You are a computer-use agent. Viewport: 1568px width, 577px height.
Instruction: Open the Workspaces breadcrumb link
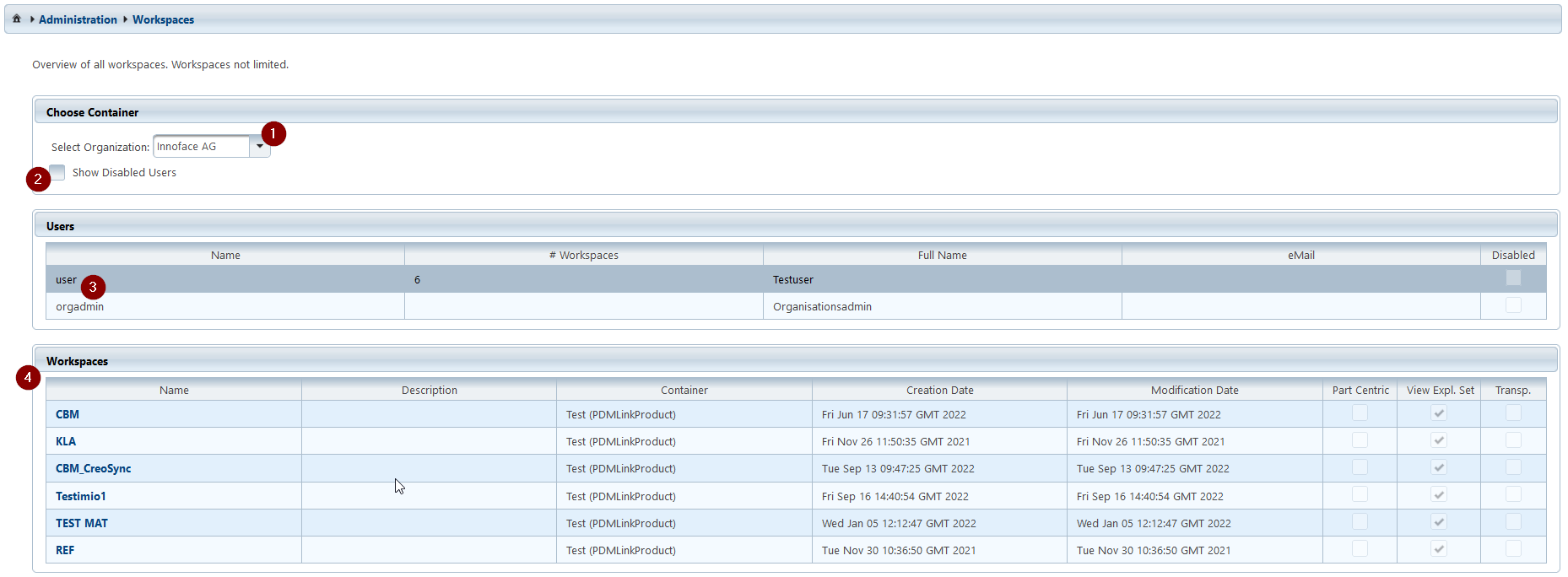(163, 19)
